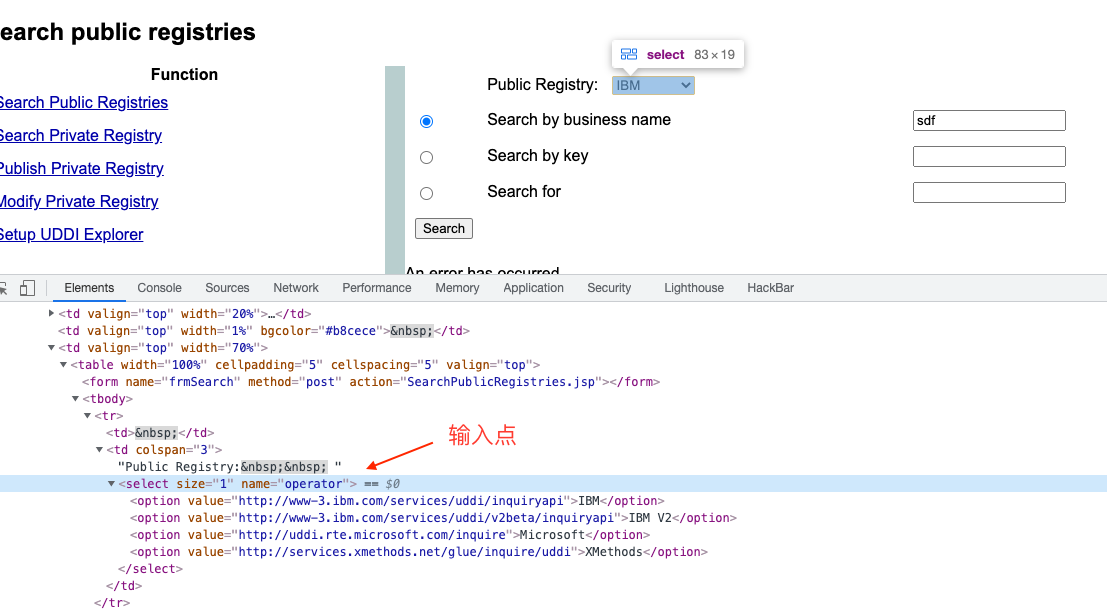Click the Search button

(x=444, y=229)
